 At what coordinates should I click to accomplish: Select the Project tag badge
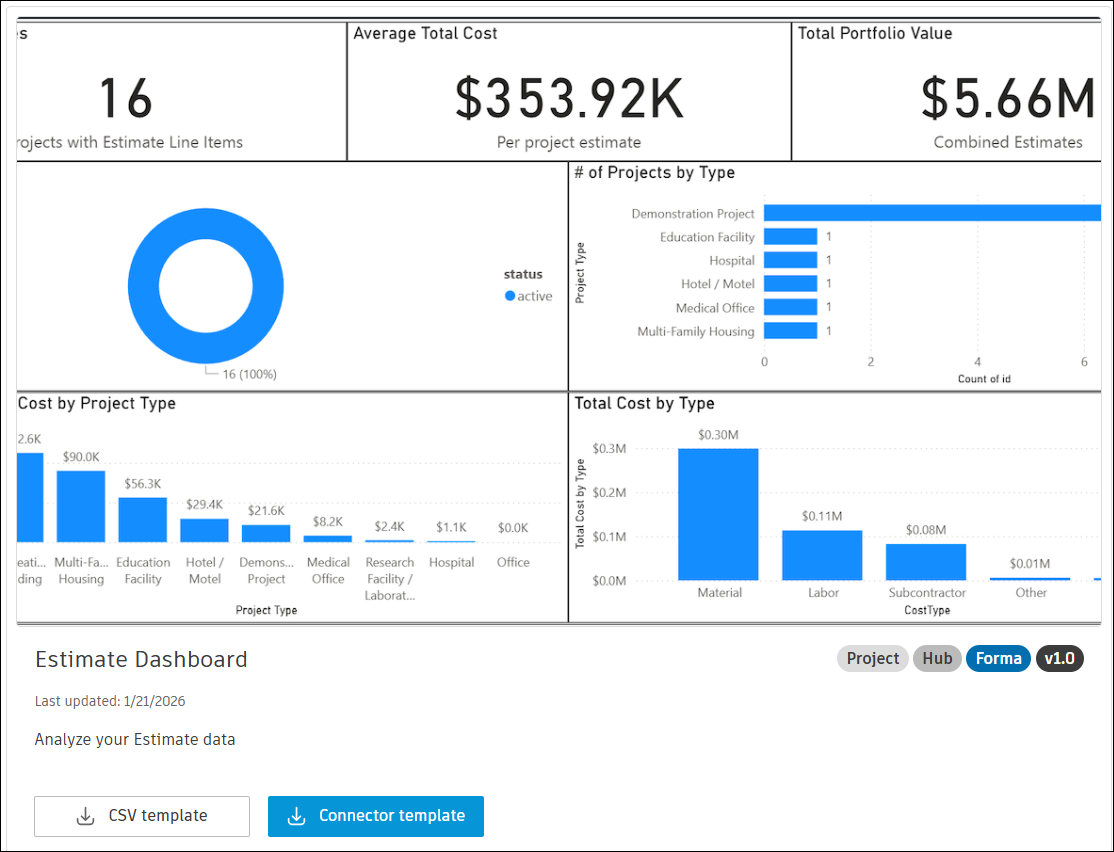(x=872, y=659)
